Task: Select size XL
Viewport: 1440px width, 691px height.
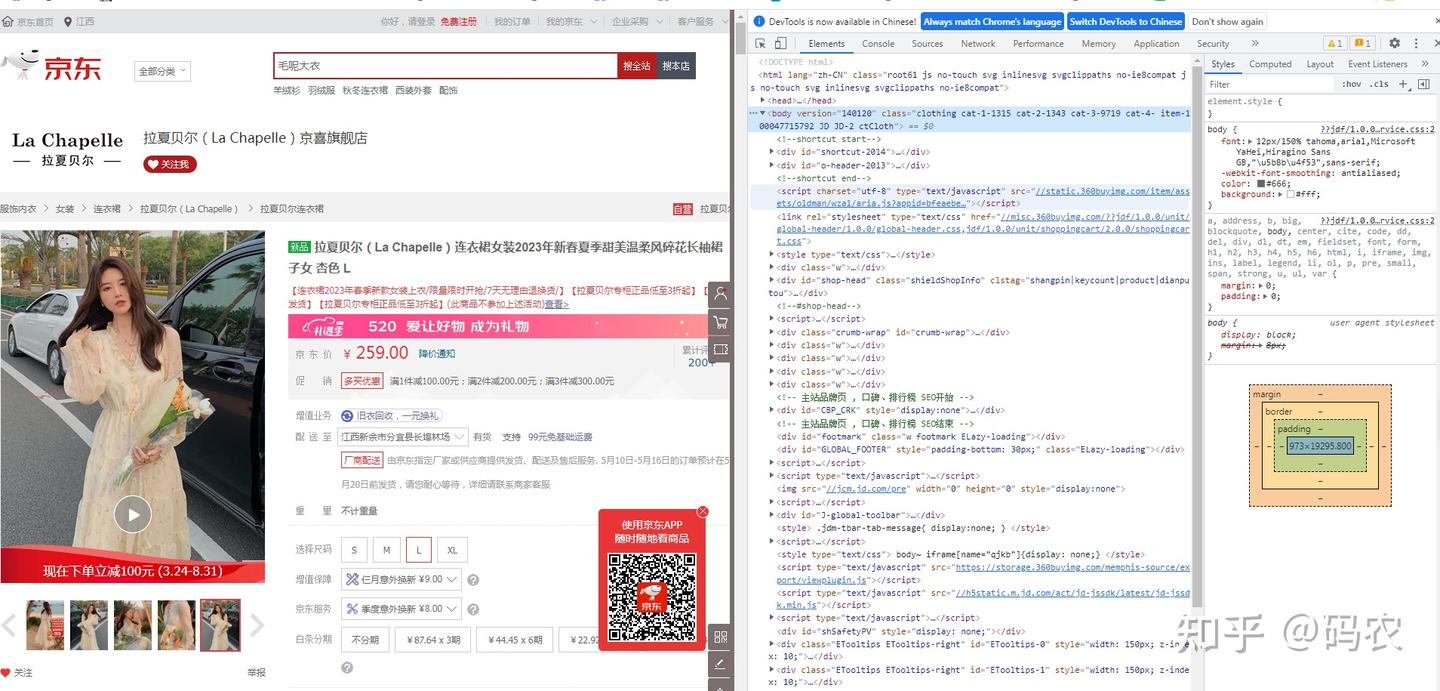Action: [452, 550]
